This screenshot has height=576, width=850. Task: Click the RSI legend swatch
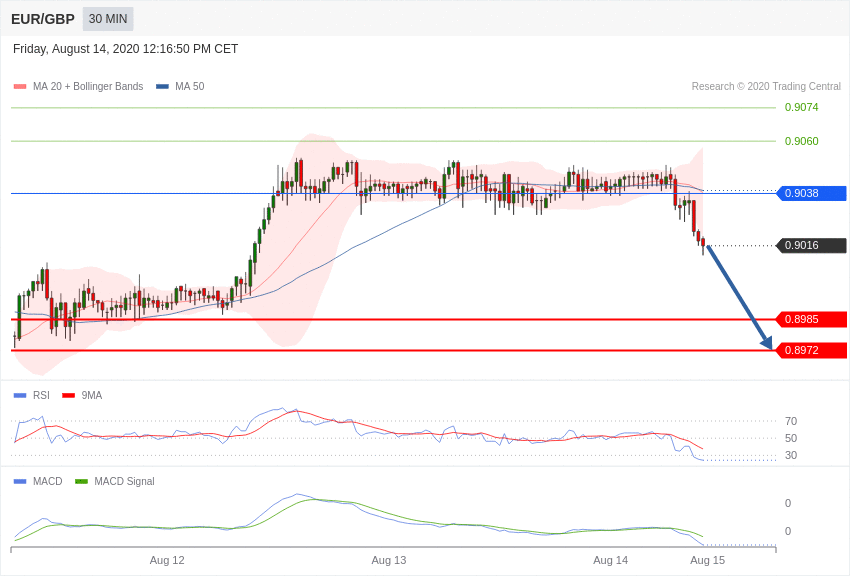20,396
